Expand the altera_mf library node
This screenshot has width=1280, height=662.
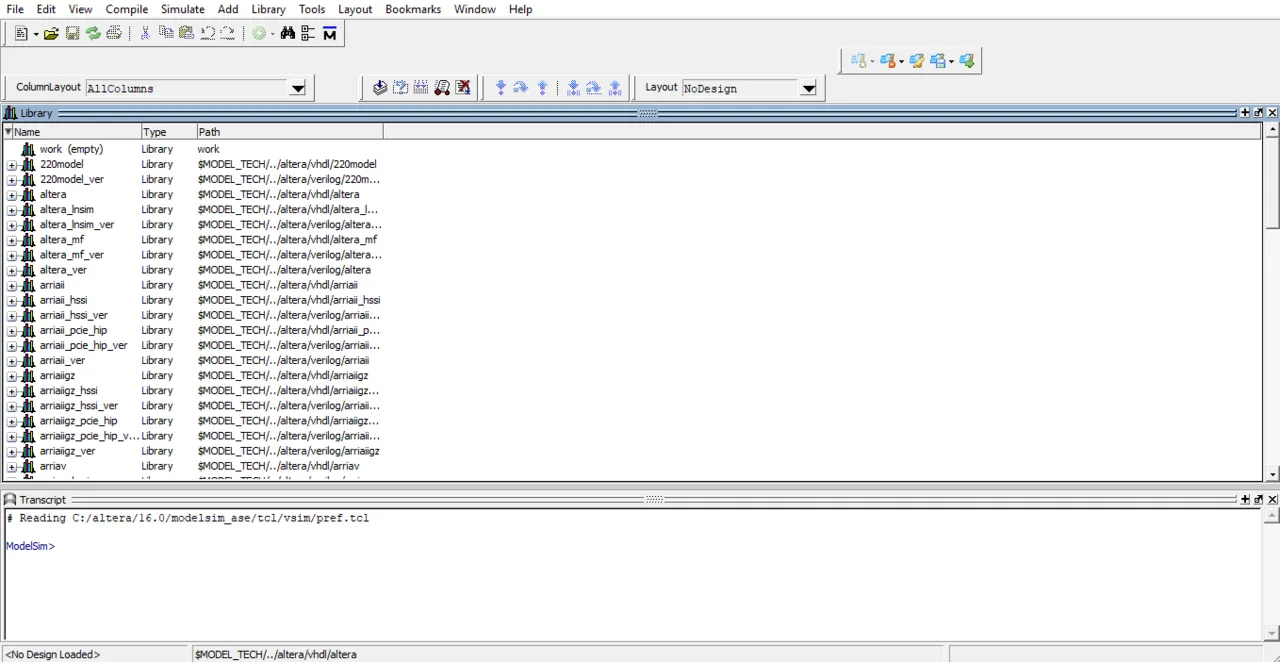click(12, 240)
